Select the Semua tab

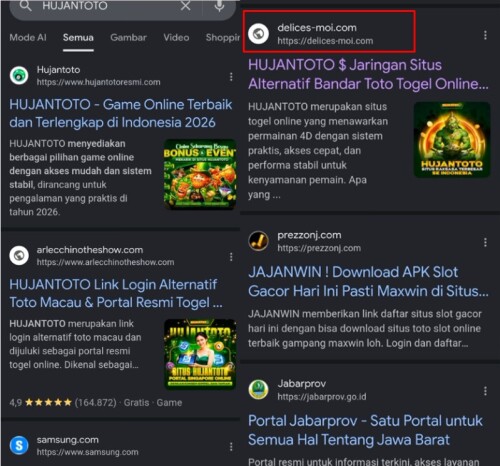tap(78, 38)
